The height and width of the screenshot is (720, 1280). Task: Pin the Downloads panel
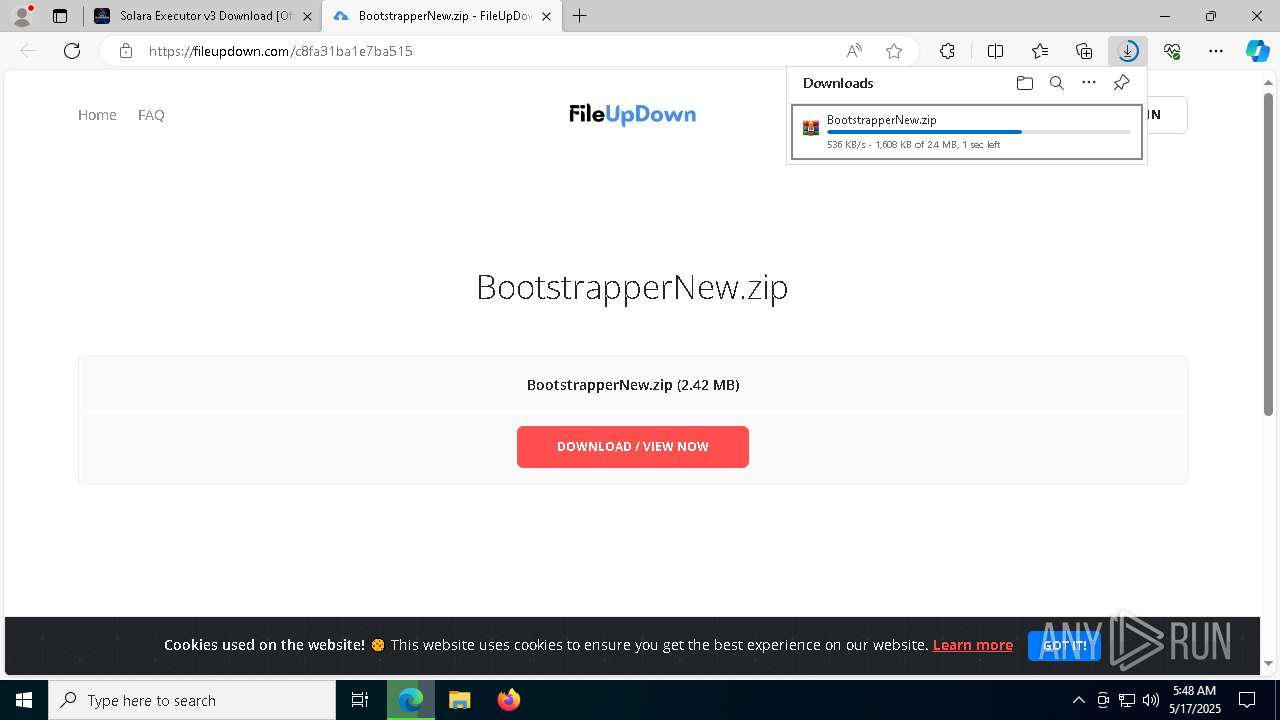tap(1121, 83)
